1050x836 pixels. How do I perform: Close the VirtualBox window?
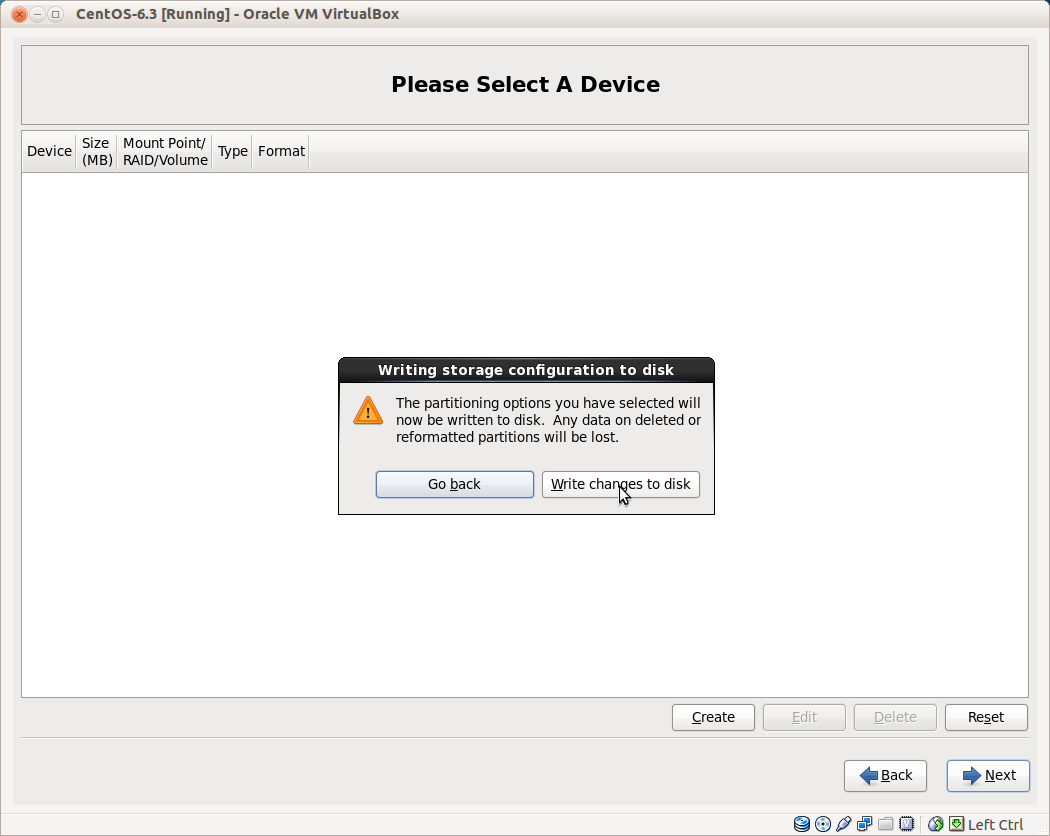click(x=19, y=14)
